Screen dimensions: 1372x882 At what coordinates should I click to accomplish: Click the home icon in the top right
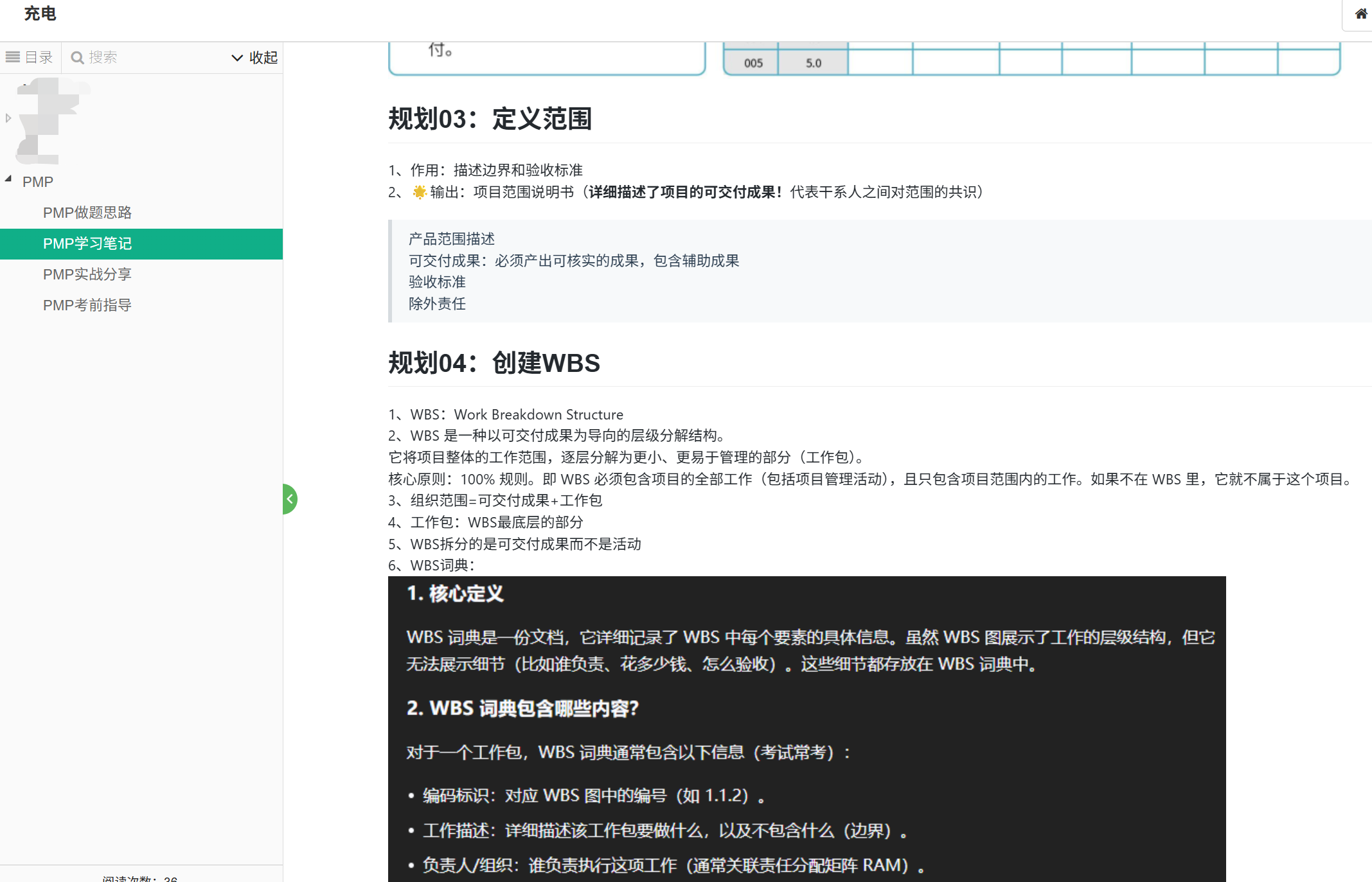(1361, 14)
